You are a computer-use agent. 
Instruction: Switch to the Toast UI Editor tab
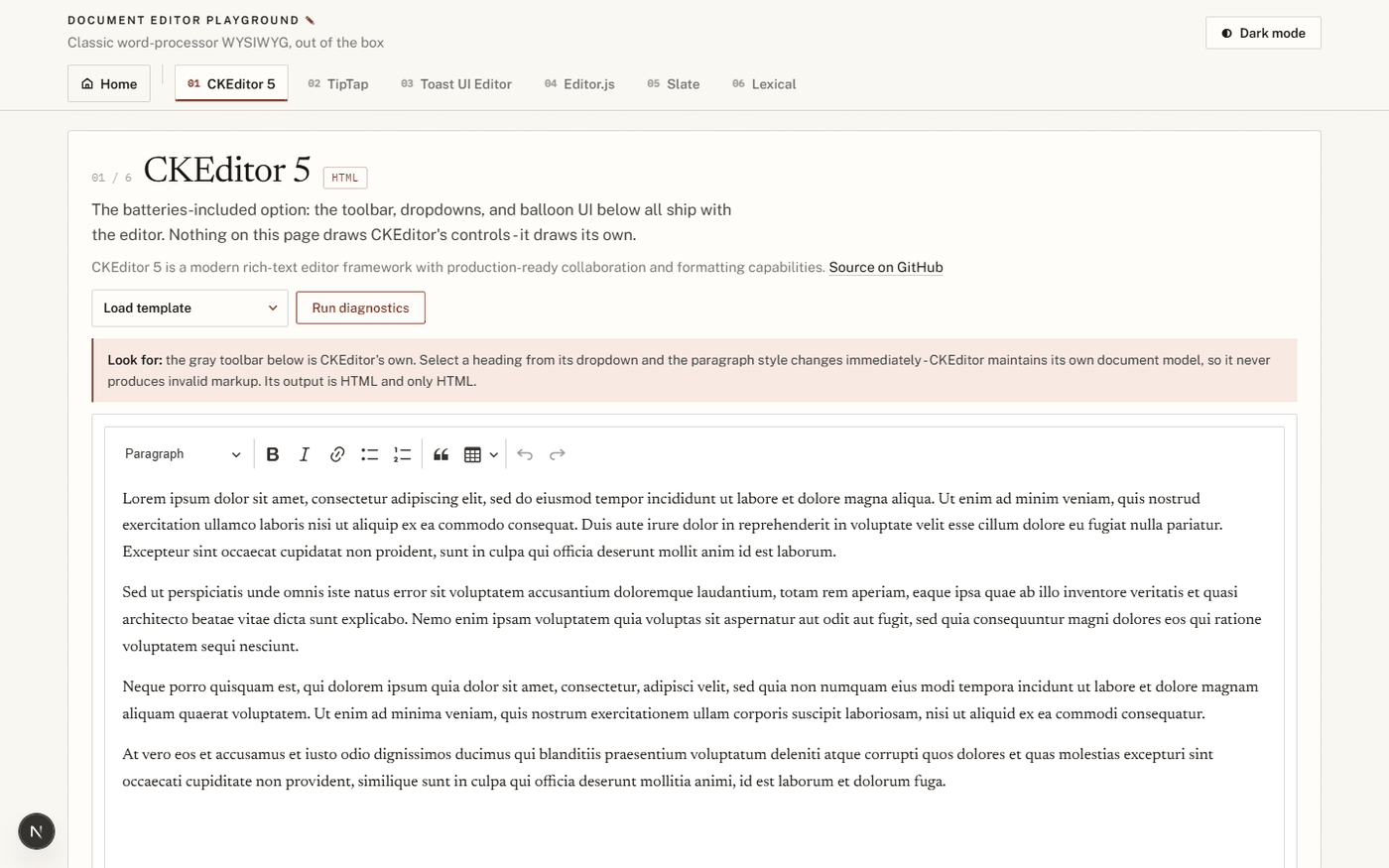tap(456, 83)
